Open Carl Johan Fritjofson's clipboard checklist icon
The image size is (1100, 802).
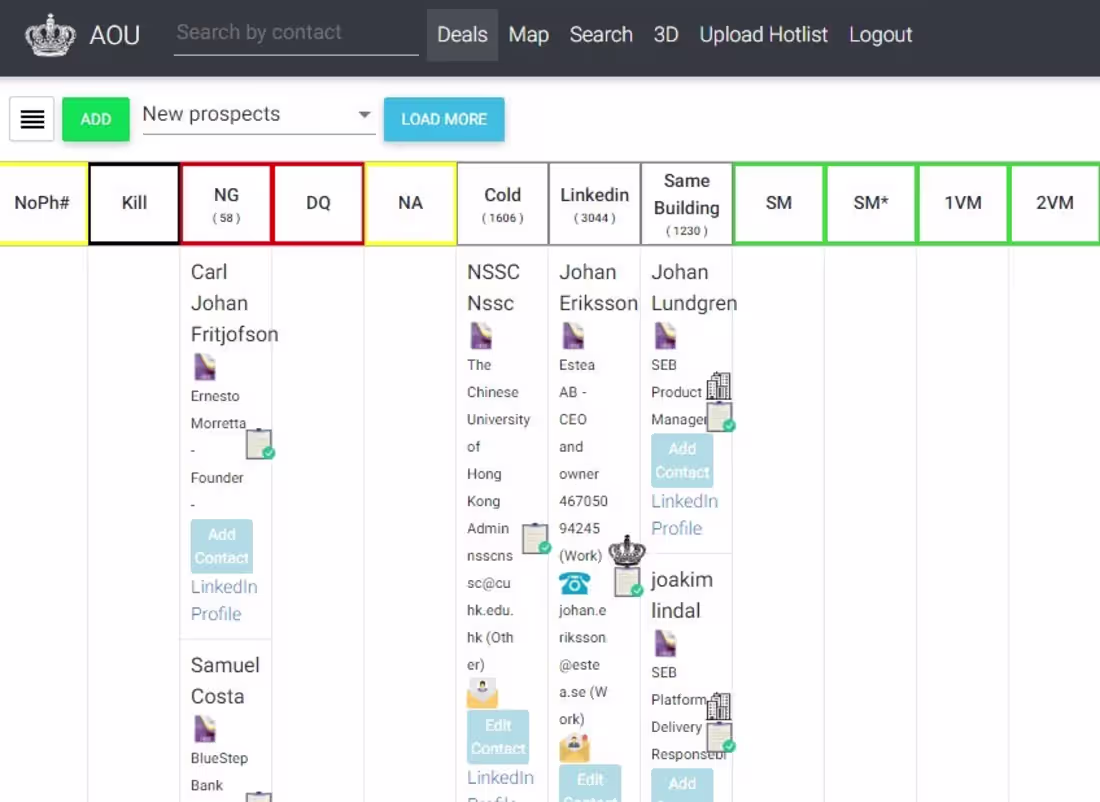pyautogui.click(x=260, y=443)
